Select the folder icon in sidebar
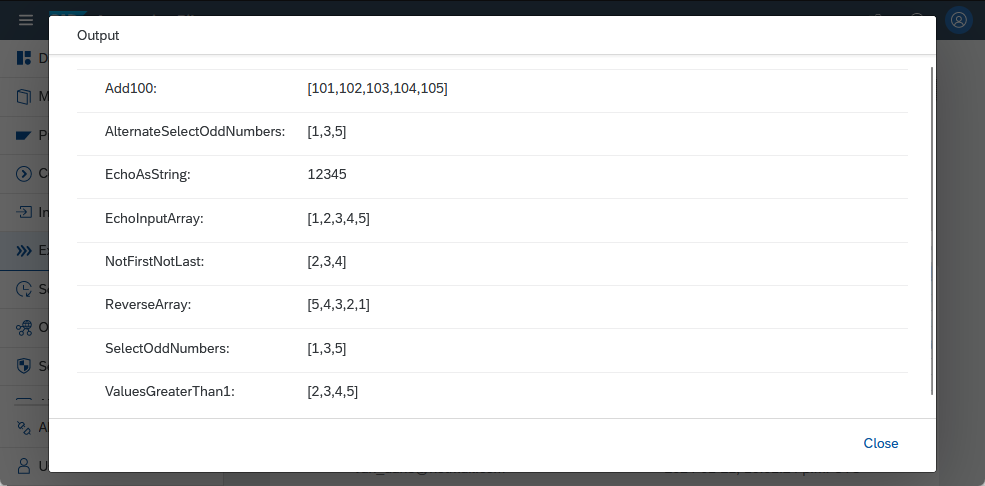 point(24,136)
